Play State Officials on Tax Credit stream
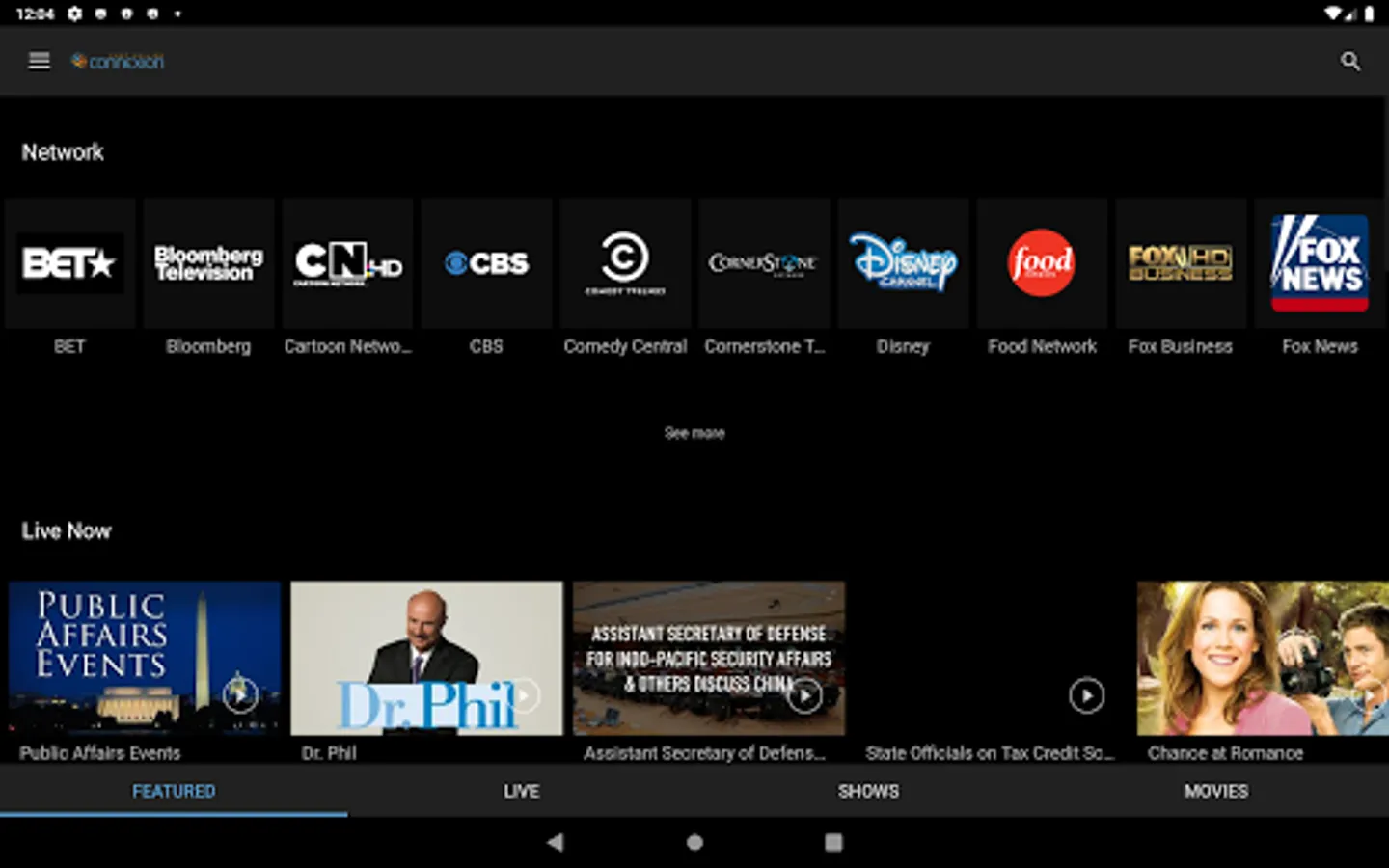1389x868 pixels. coord(1086,694)
